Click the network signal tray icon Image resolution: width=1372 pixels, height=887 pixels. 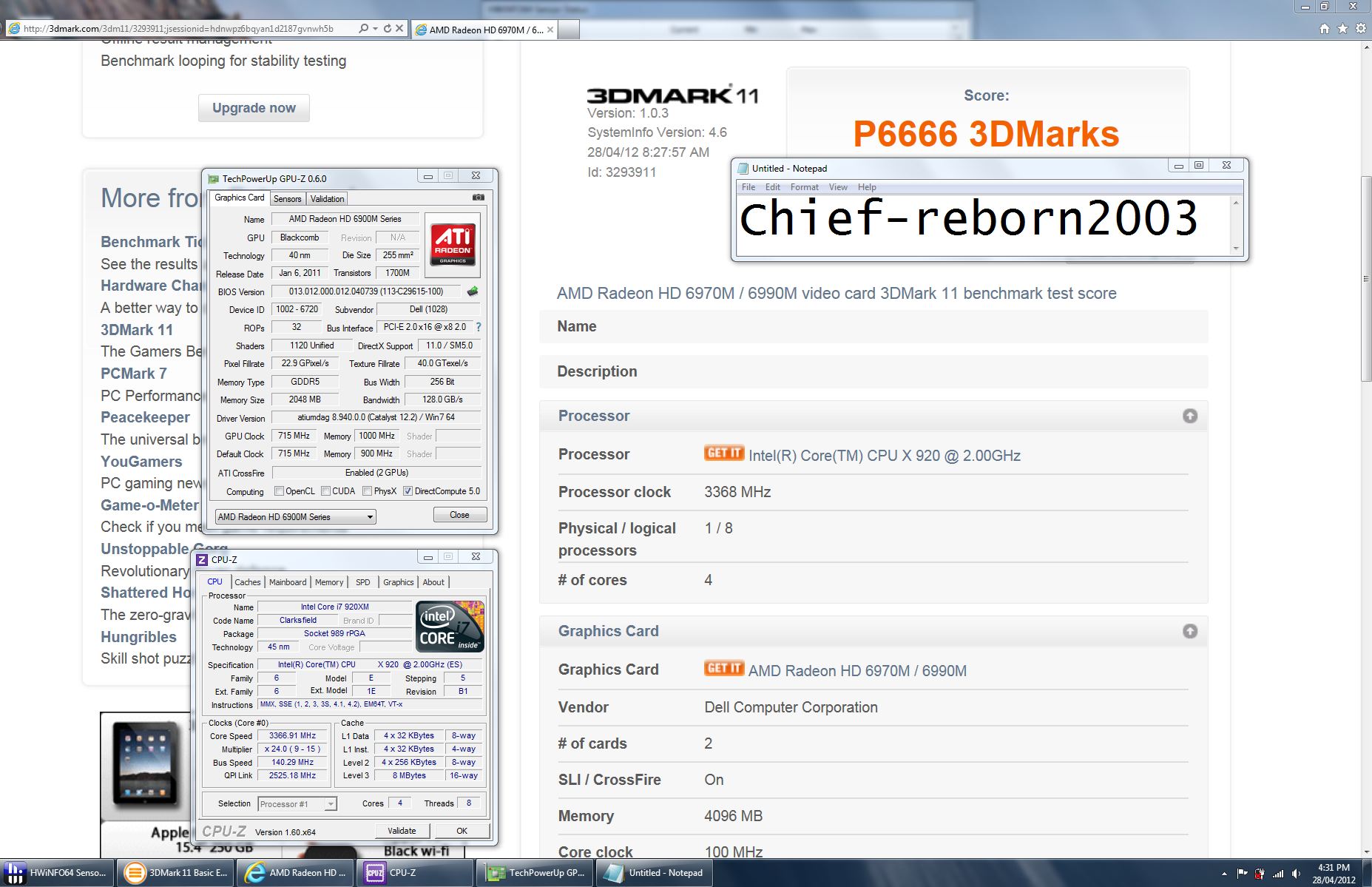[x=1278, y=874]
